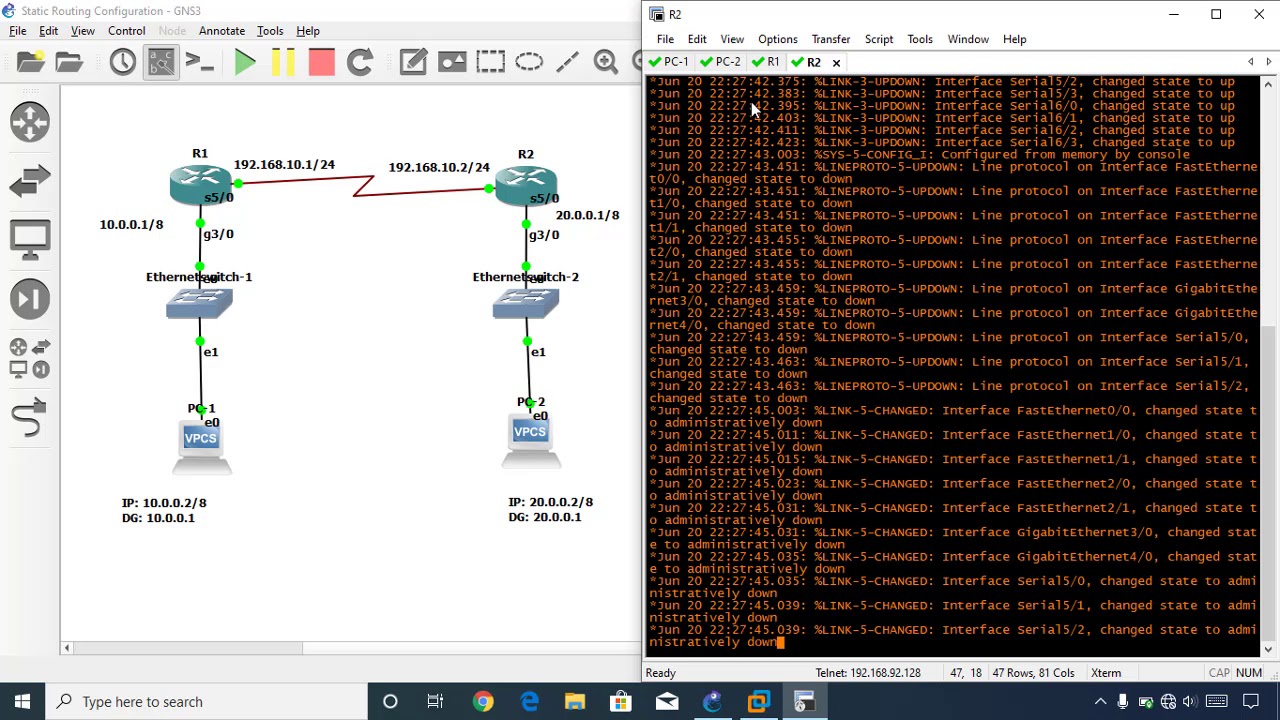The height and width of the screenshot is (720, 1280).
Task: Select router R2 in topology
Action: (526, 184)
